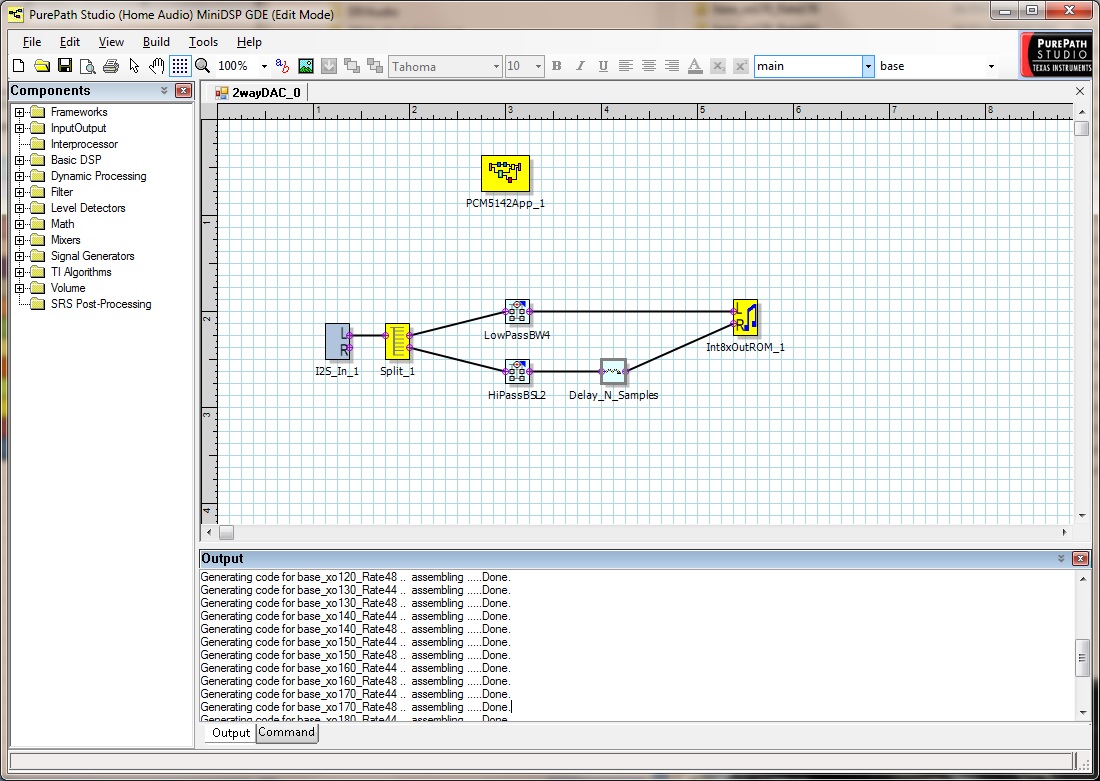Open the base dropdown
Image resolution: width=1100 pixels, height=781 pixels.
991,66
